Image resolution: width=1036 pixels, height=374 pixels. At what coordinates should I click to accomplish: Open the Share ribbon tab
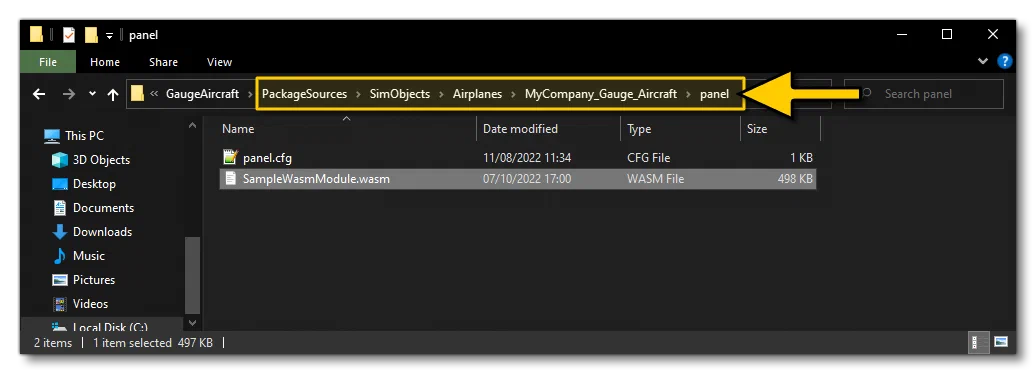click(x=163, y=62)
